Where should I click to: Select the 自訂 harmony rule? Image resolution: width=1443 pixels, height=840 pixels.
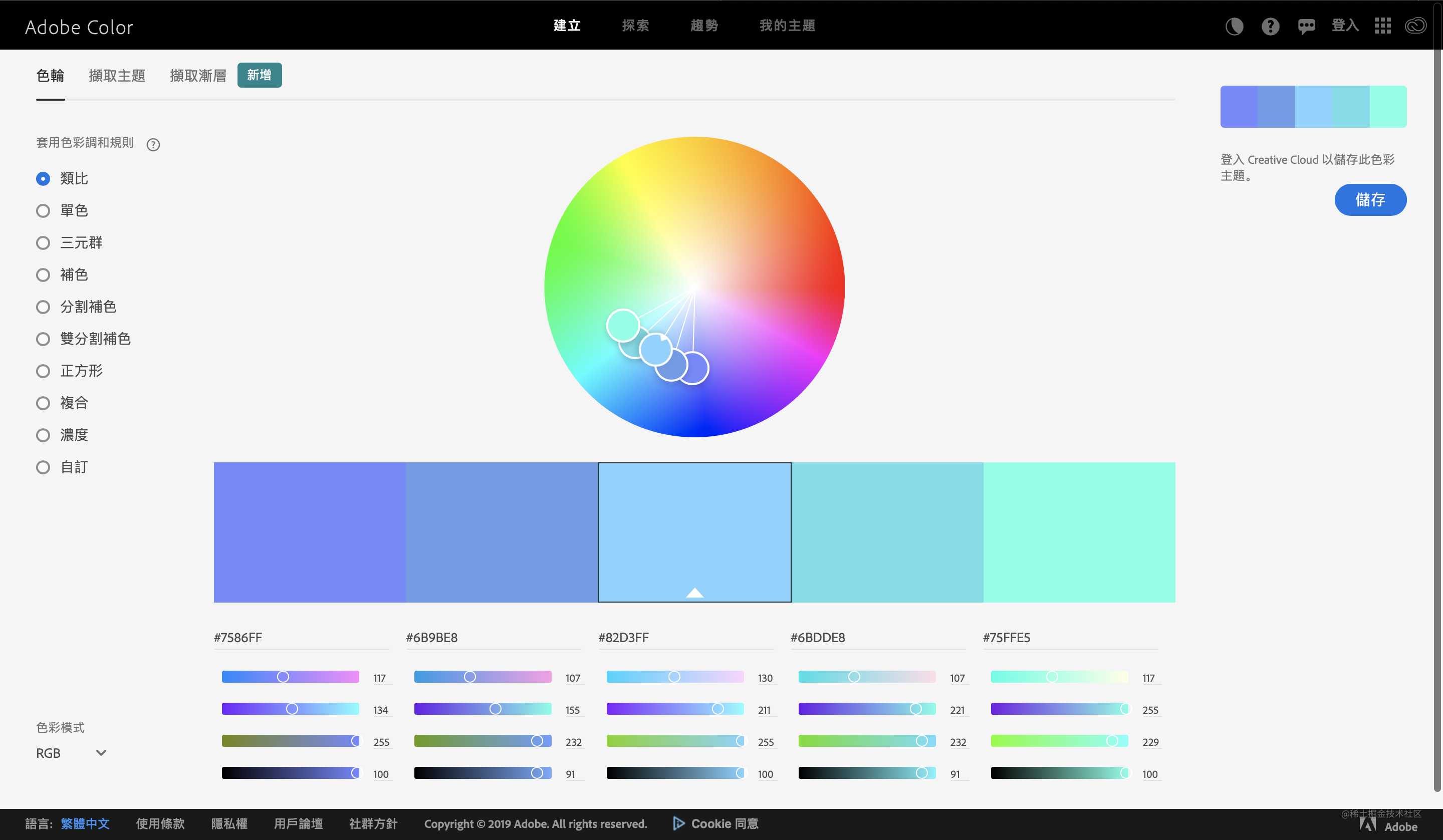[62, 467]
